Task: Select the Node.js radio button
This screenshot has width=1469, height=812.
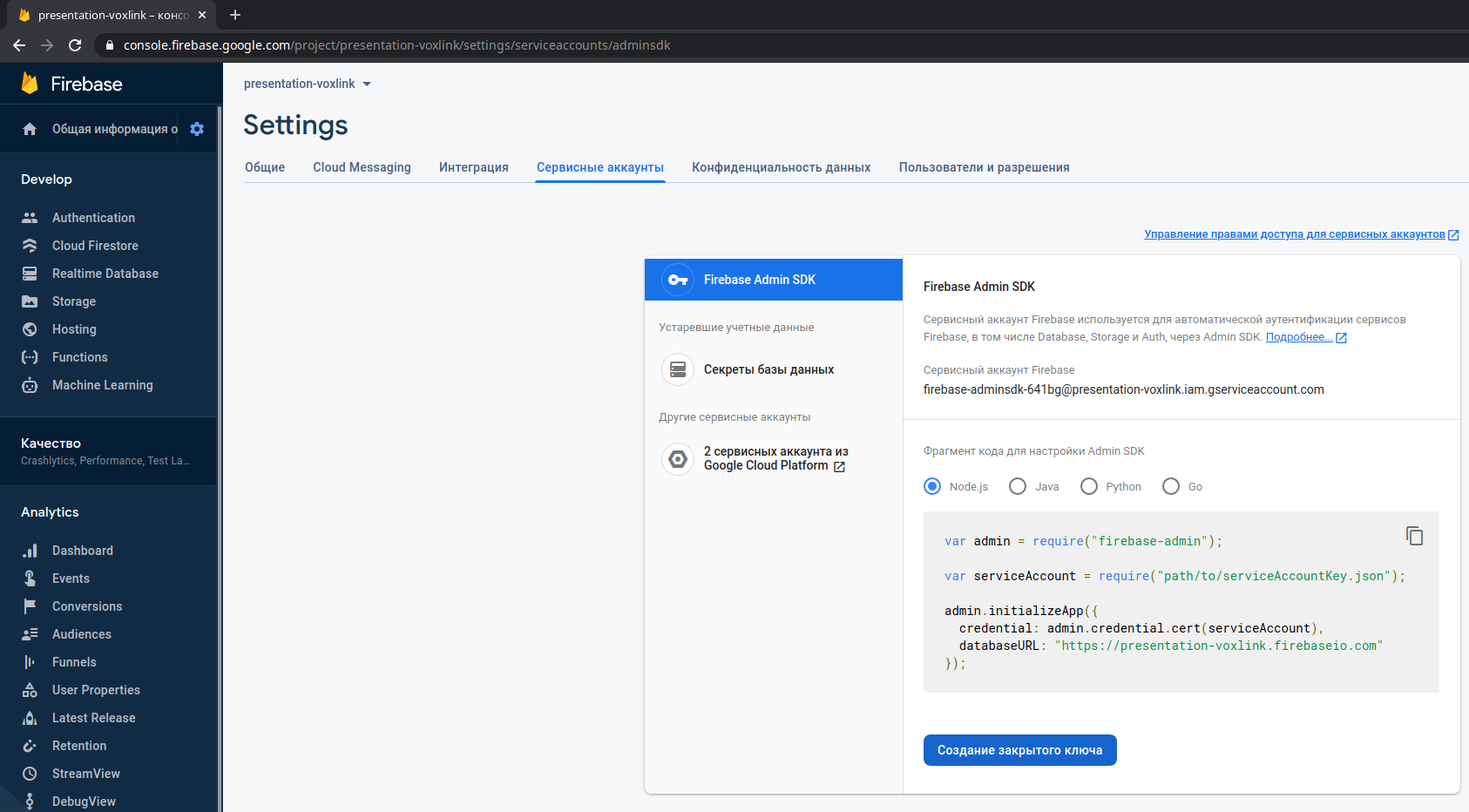Action: pos(932,486)
